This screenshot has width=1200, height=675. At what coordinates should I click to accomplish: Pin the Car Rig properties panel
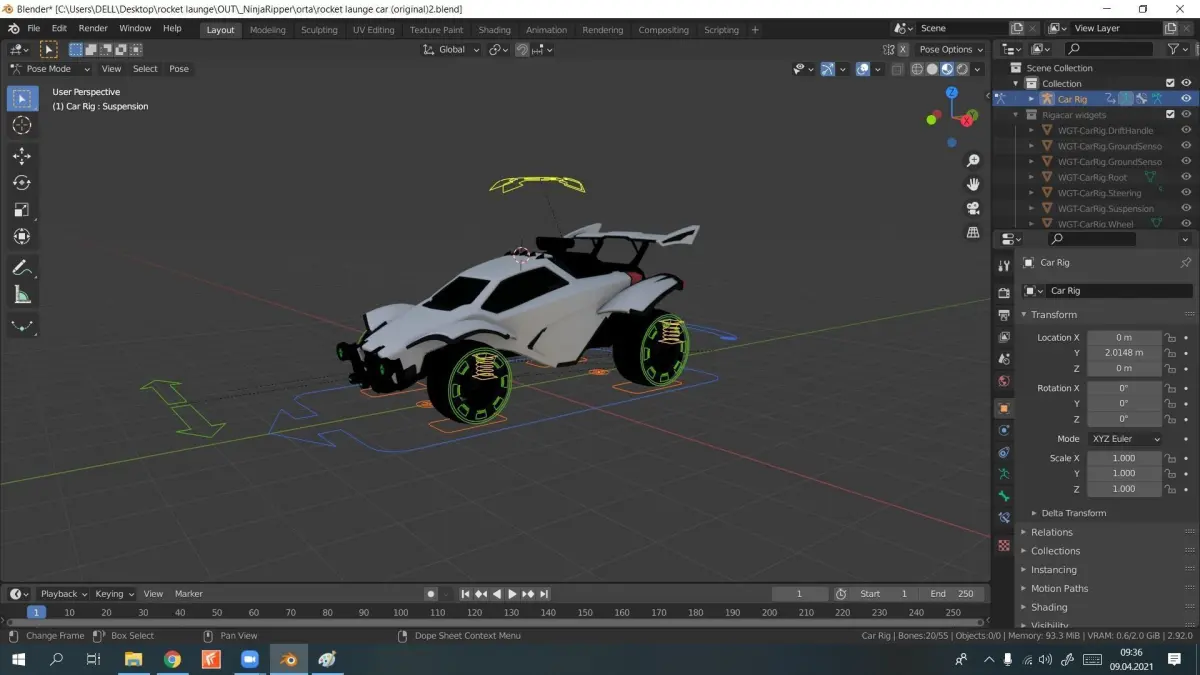coord(1185,263)
